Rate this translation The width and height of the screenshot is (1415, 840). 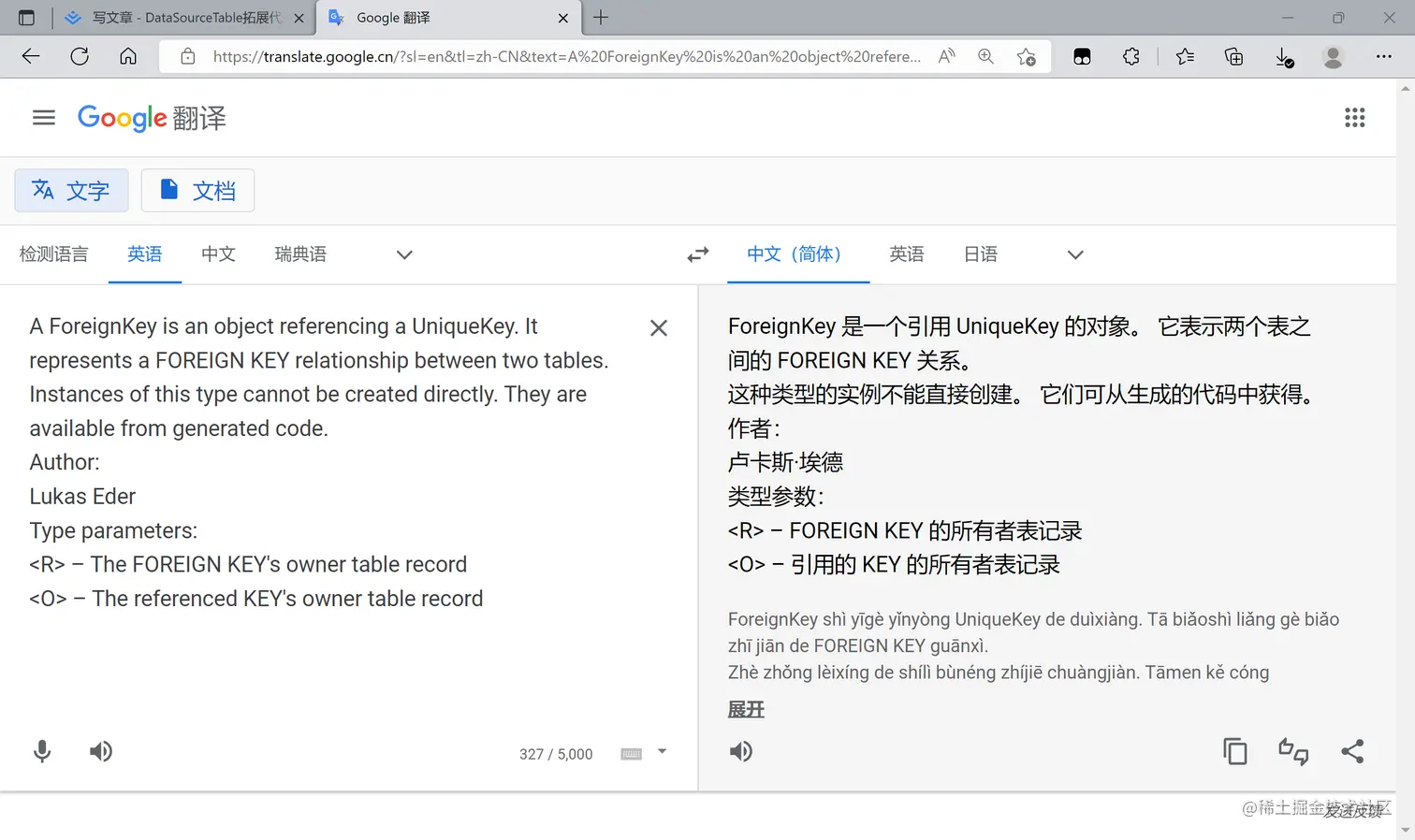pyautogui.click(x=1293, y=751)
